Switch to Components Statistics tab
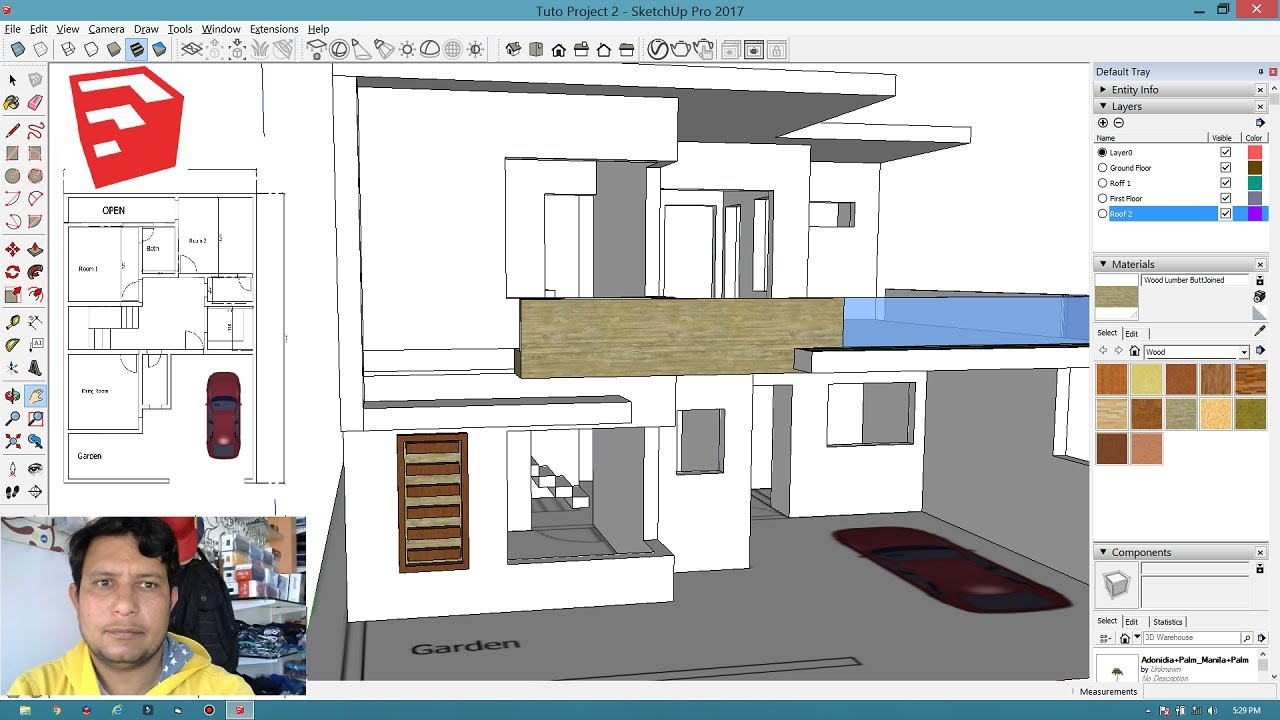1280x720 pixels. click(x=1167, y=622)
